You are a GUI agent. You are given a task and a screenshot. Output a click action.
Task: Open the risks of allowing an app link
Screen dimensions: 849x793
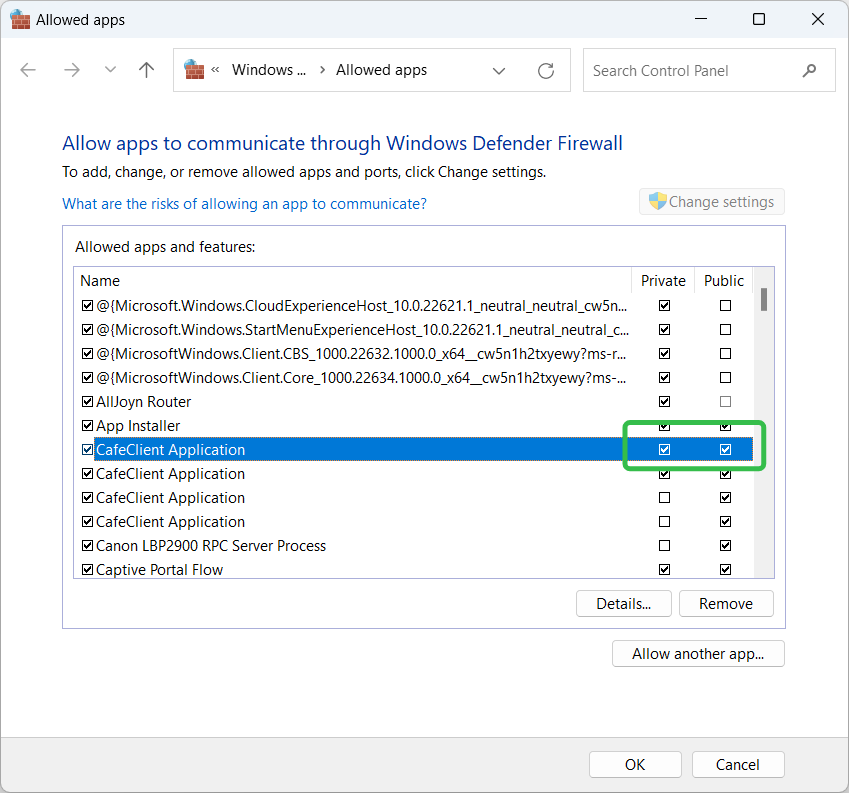pyautogui.click(x=244, y=204)
